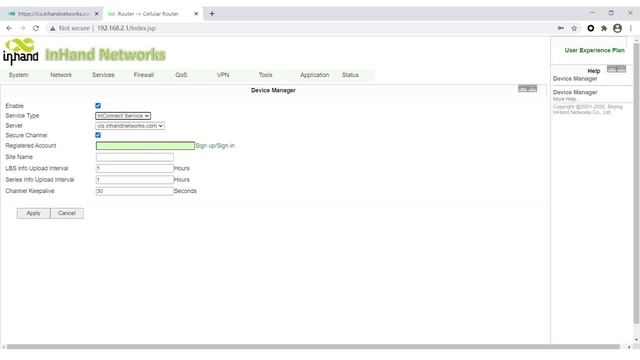Open the User Experience Plan link
Screen dimensions: 640x360
(594, 50)
